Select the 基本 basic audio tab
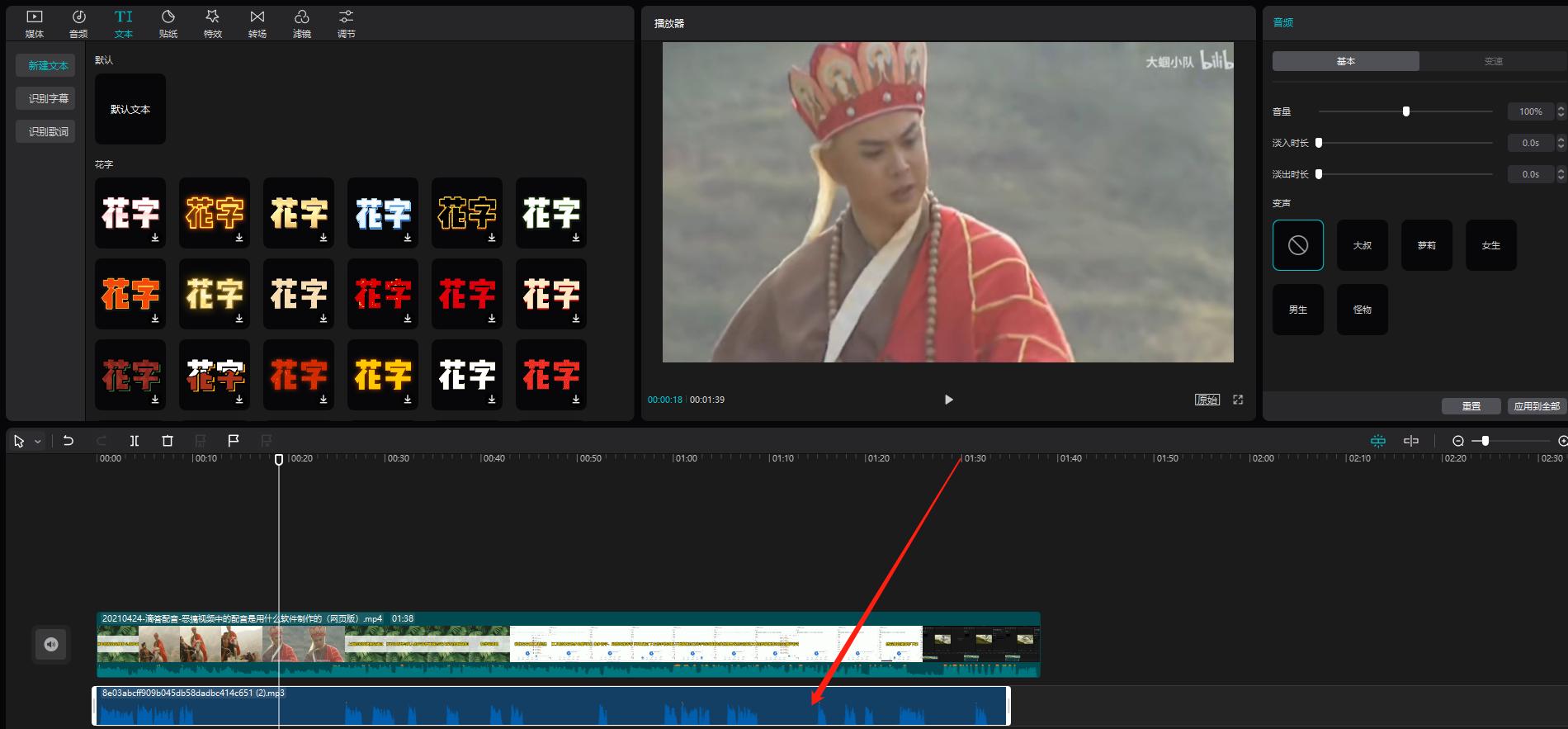This screenshot has height=729, width=1568. click(1346, 61)
